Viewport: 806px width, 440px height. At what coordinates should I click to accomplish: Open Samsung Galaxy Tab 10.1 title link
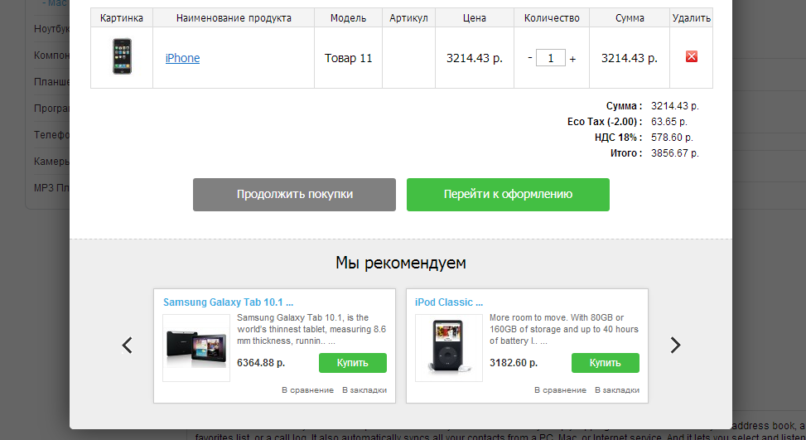228,302
